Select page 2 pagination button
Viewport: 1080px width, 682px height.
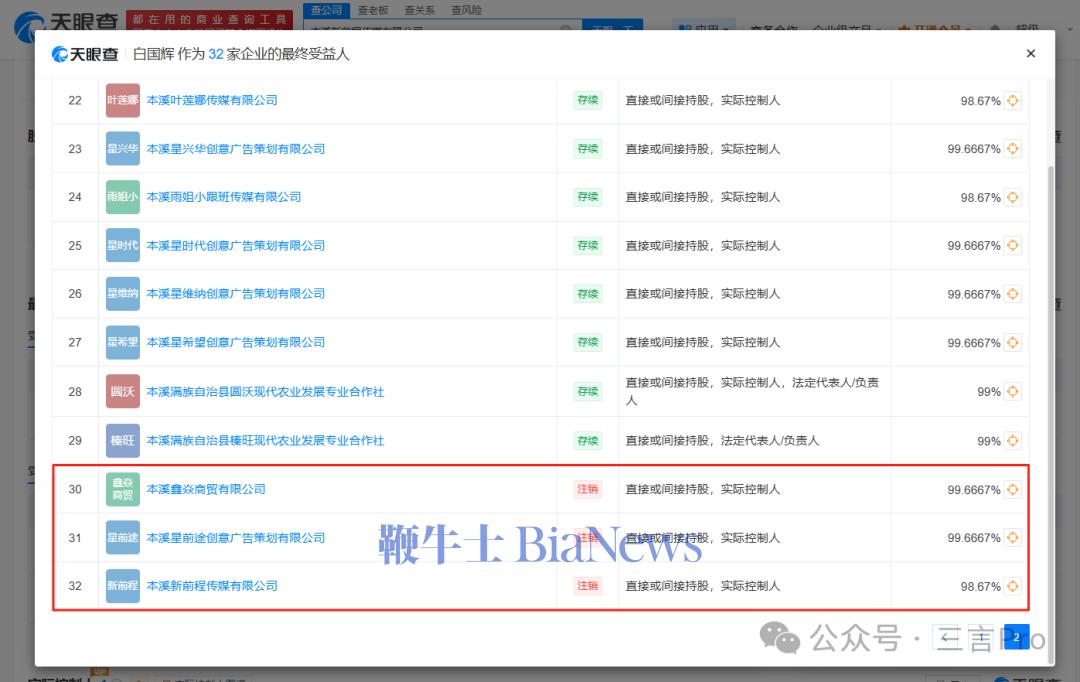(1016, 637)
